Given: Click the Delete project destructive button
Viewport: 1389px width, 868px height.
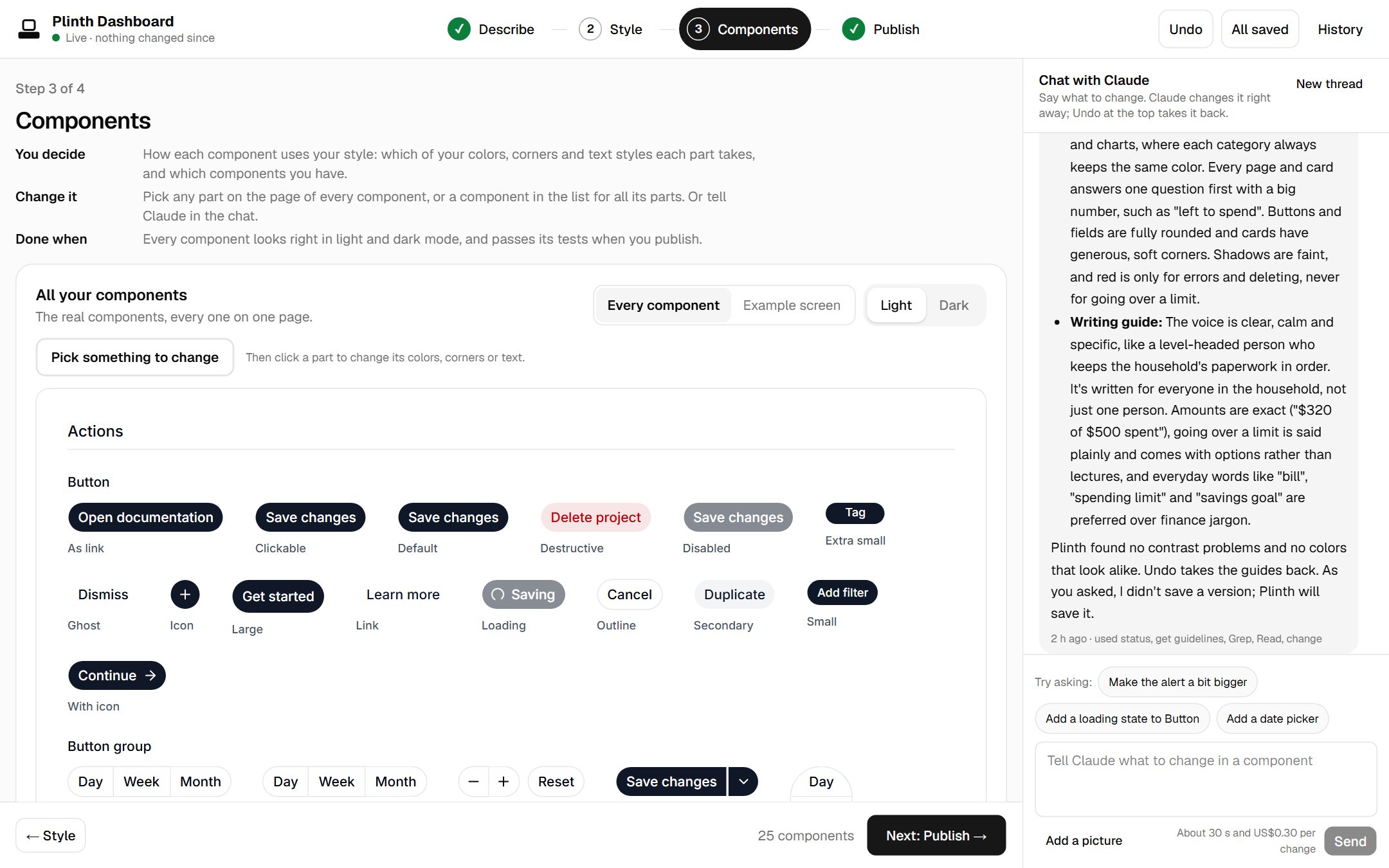Looking at the screenshot, I should pos(595,517).
